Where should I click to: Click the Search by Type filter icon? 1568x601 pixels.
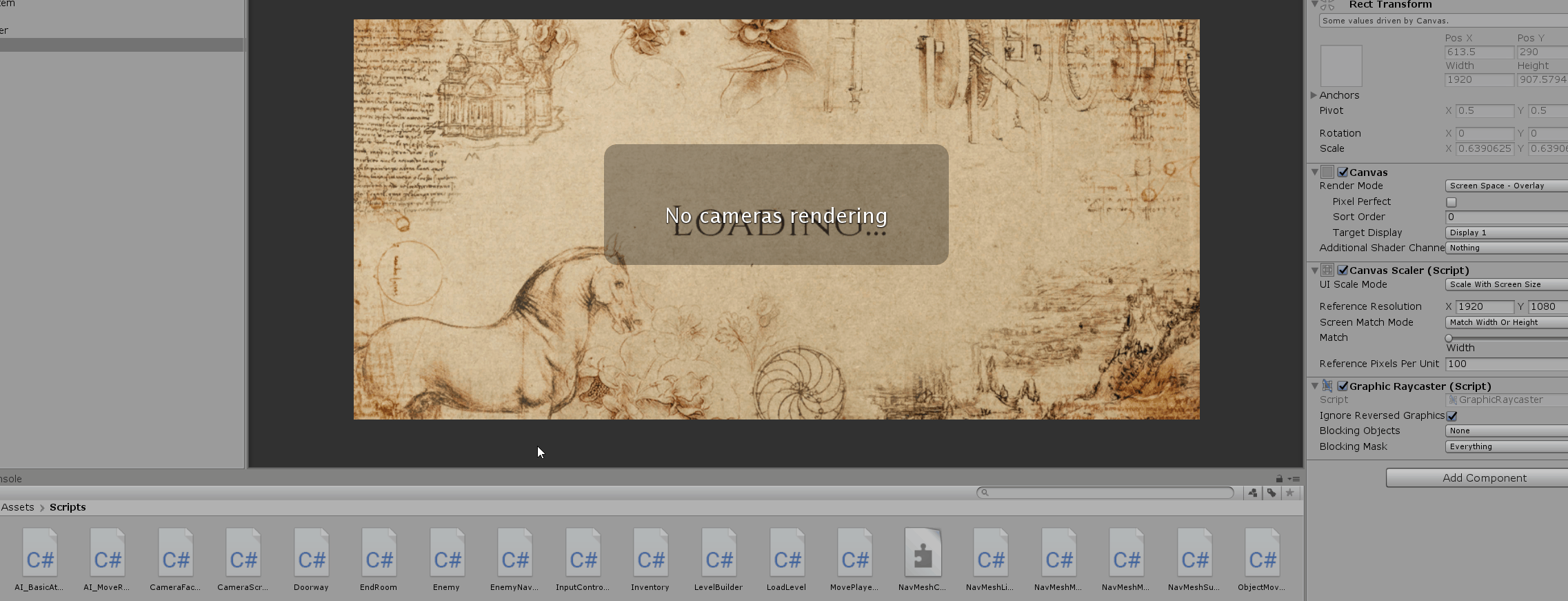(x=1253, y=493)
